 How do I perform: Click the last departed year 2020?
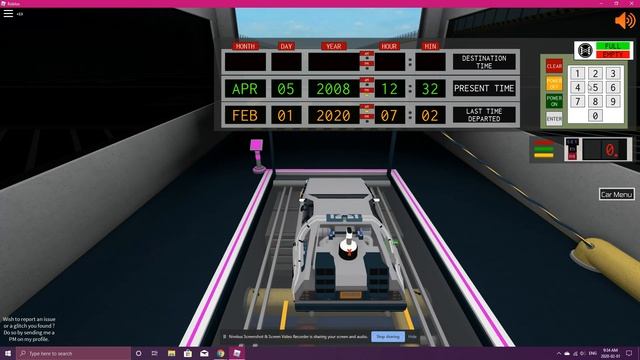coord(333,115)
